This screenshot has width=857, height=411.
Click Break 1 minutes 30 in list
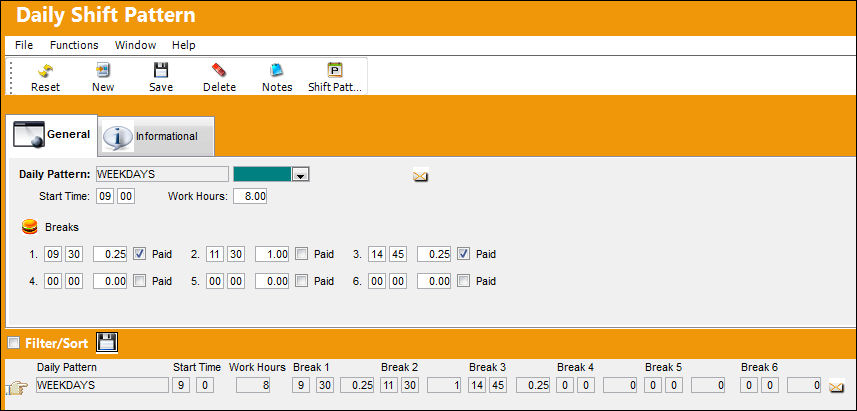point(324,385)
